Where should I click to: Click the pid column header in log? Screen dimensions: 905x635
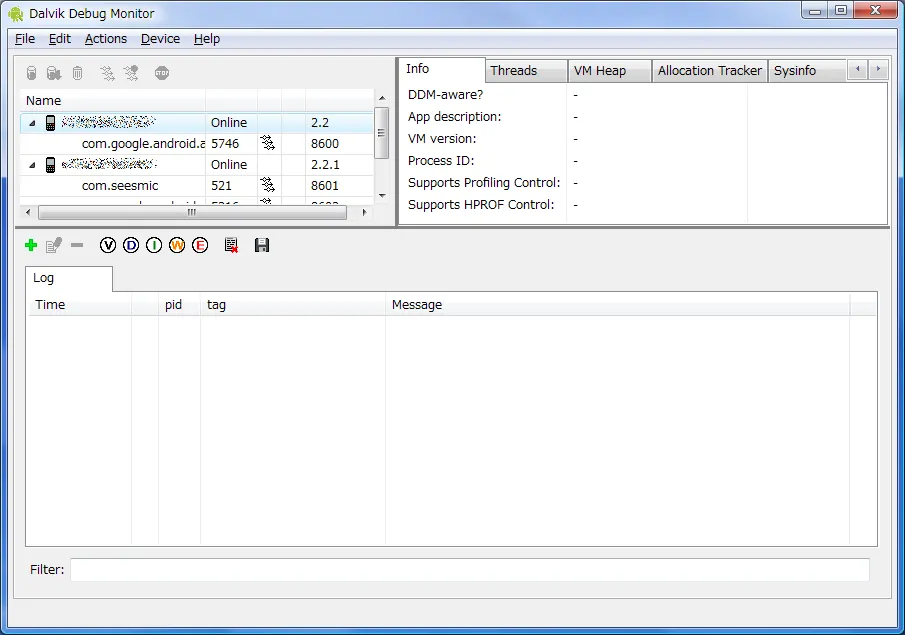(x=179, y=305)
